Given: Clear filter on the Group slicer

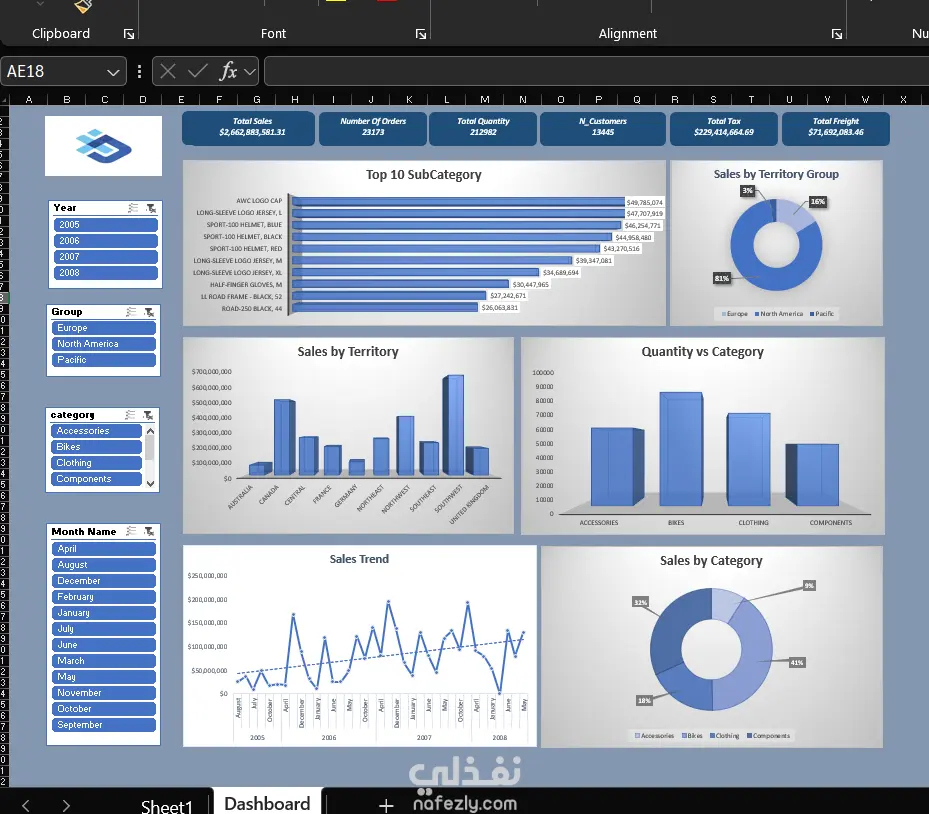Looking at the screenshot, I should click(x=149, y=312).
